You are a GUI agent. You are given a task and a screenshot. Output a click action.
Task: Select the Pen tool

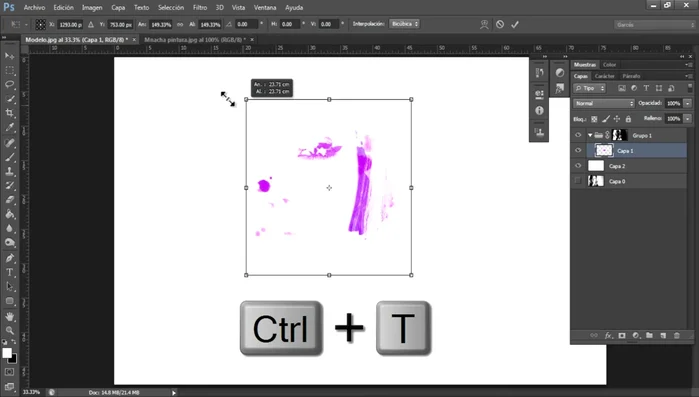tap(9, 258)
